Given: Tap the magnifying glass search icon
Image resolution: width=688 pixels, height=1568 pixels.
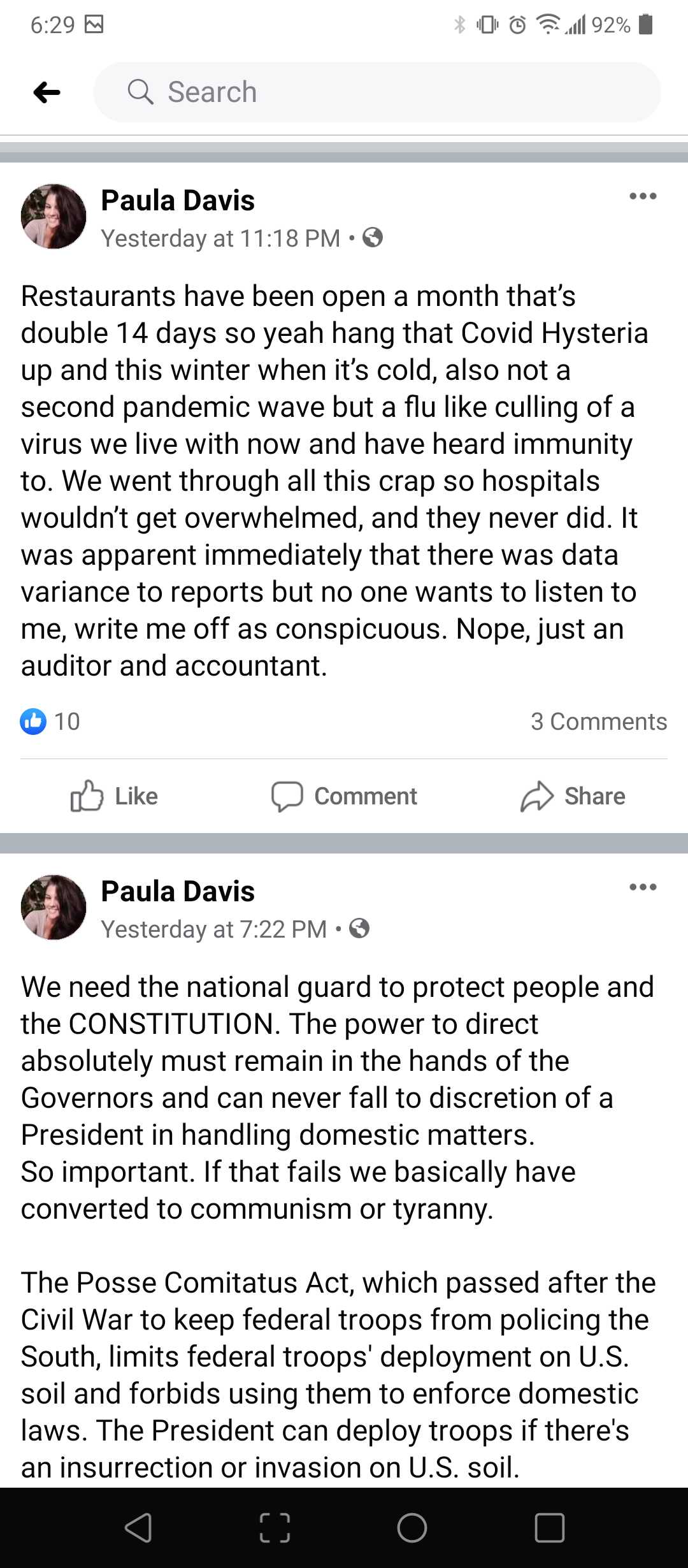Looking at the screenshot, I should pyautogui.click(x=140, y=92).
